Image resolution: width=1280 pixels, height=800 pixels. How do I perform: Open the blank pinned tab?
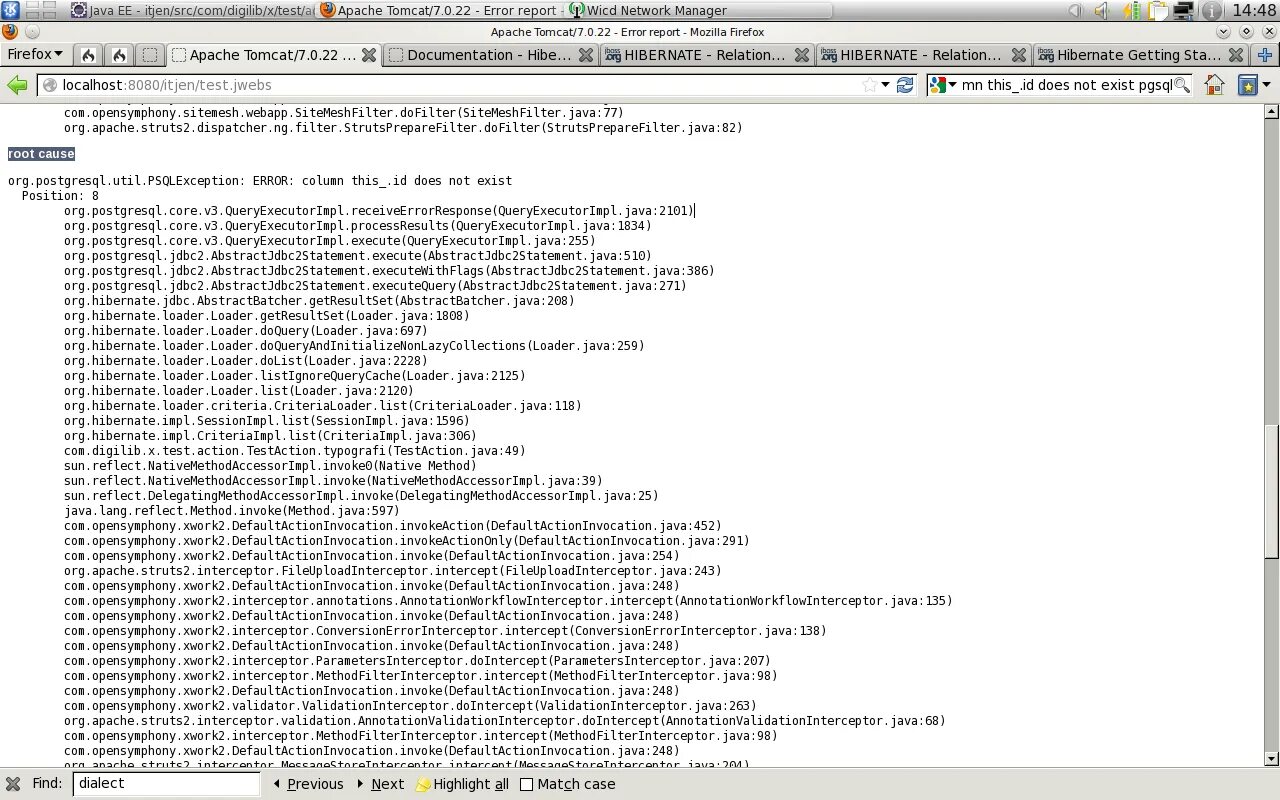tap(150, 55)
